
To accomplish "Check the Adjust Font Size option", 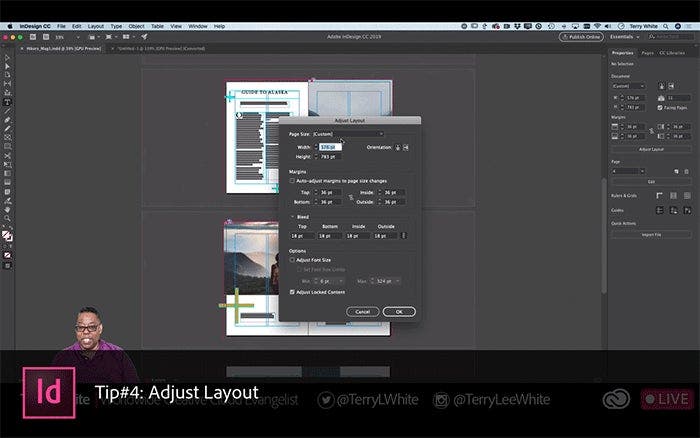I will pos(292,259).
